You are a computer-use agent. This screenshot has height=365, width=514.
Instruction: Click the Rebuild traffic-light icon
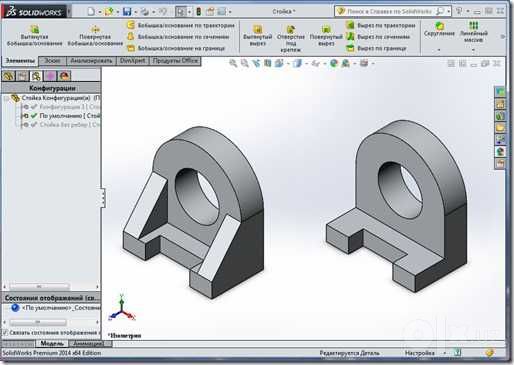point(199,11)
